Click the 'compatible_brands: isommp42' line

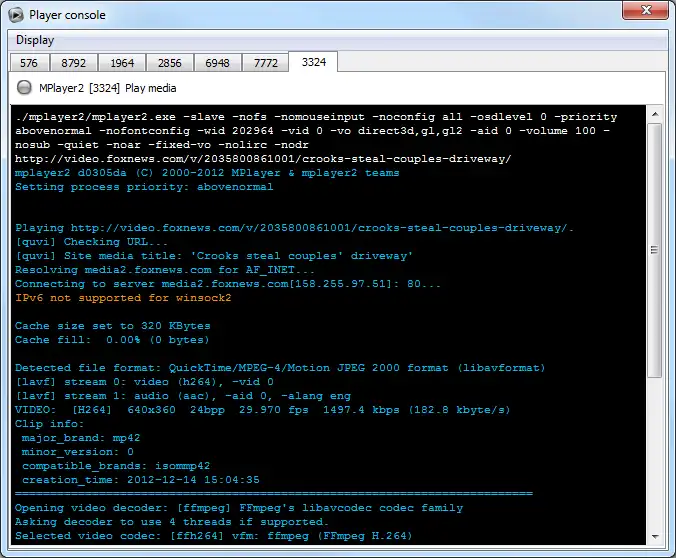[116, 466]
